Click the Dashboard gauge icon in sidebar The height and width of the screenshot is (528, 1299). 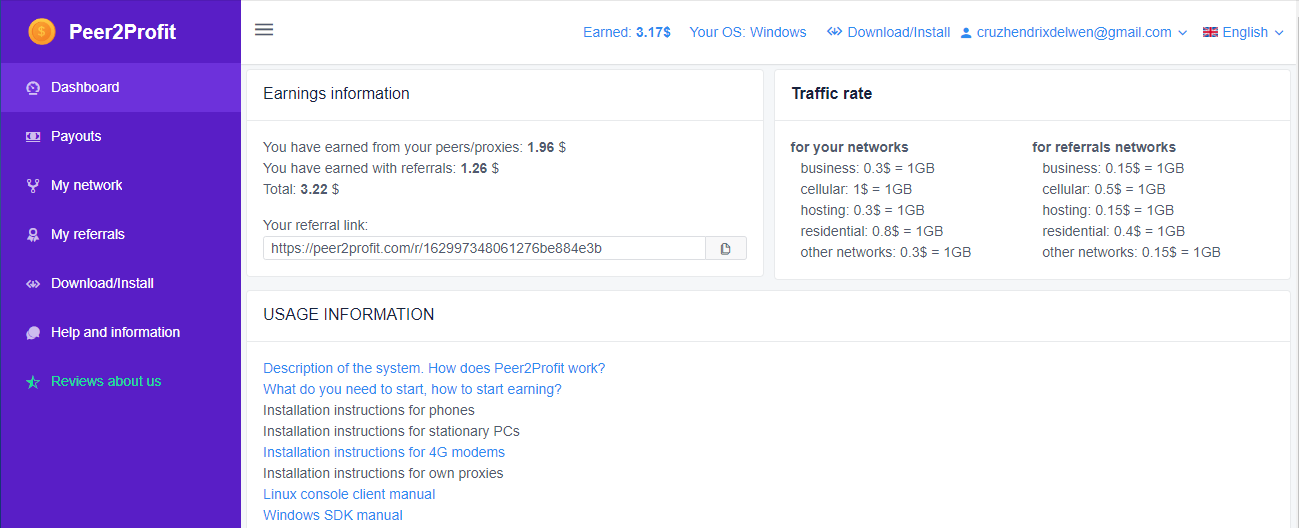(x=33, y=88)
